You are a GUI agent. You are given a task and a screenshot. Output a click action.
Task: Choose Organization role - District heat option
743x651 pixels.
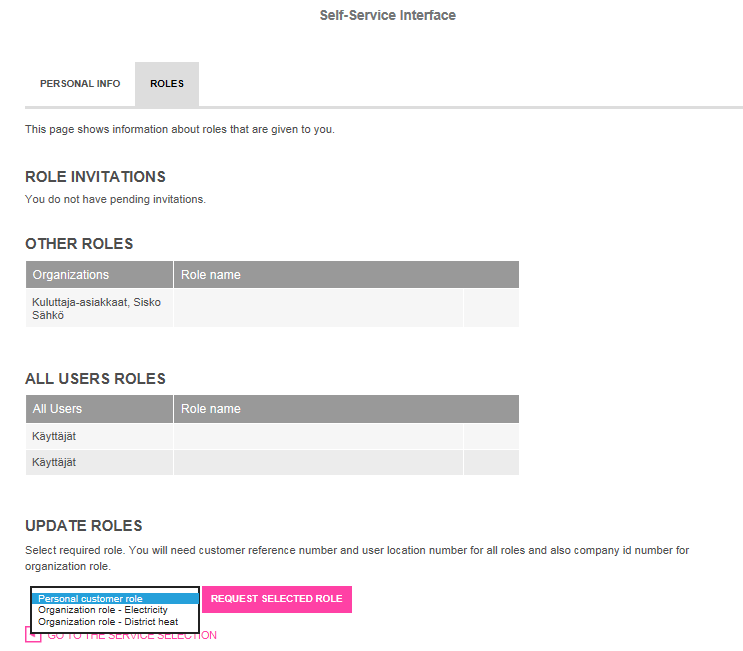pos(115,622)
